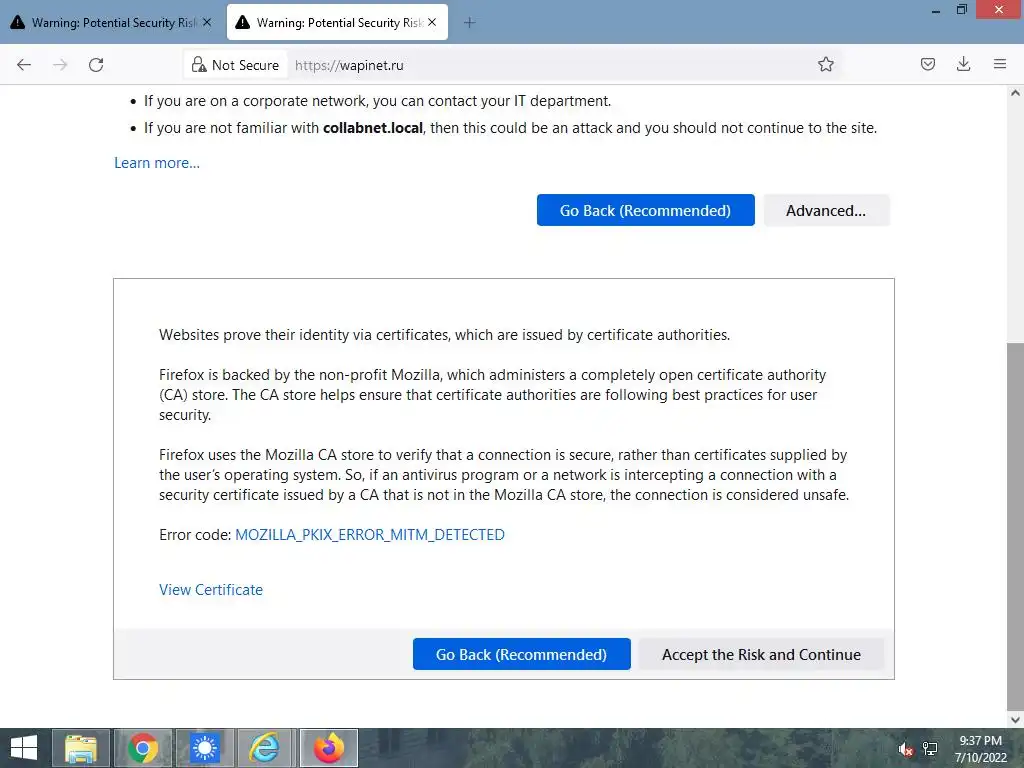This screenshot has width=1024, height=768.
Task: Toggle the Advanced... button
Action: (x=825, y=210)
